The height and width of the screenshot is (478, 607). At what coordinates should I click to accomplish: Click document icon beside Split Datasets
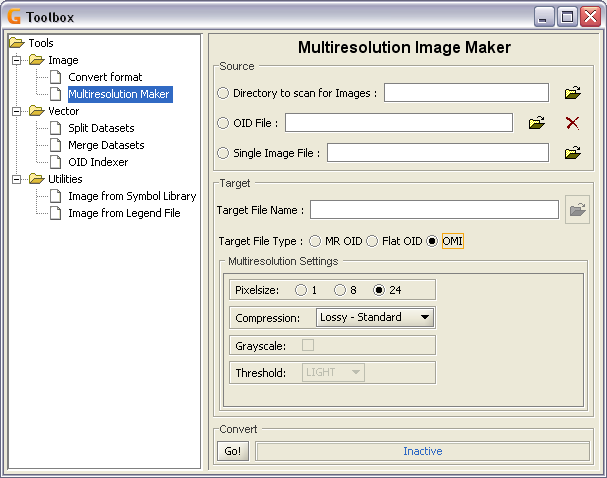pos(56,128)
